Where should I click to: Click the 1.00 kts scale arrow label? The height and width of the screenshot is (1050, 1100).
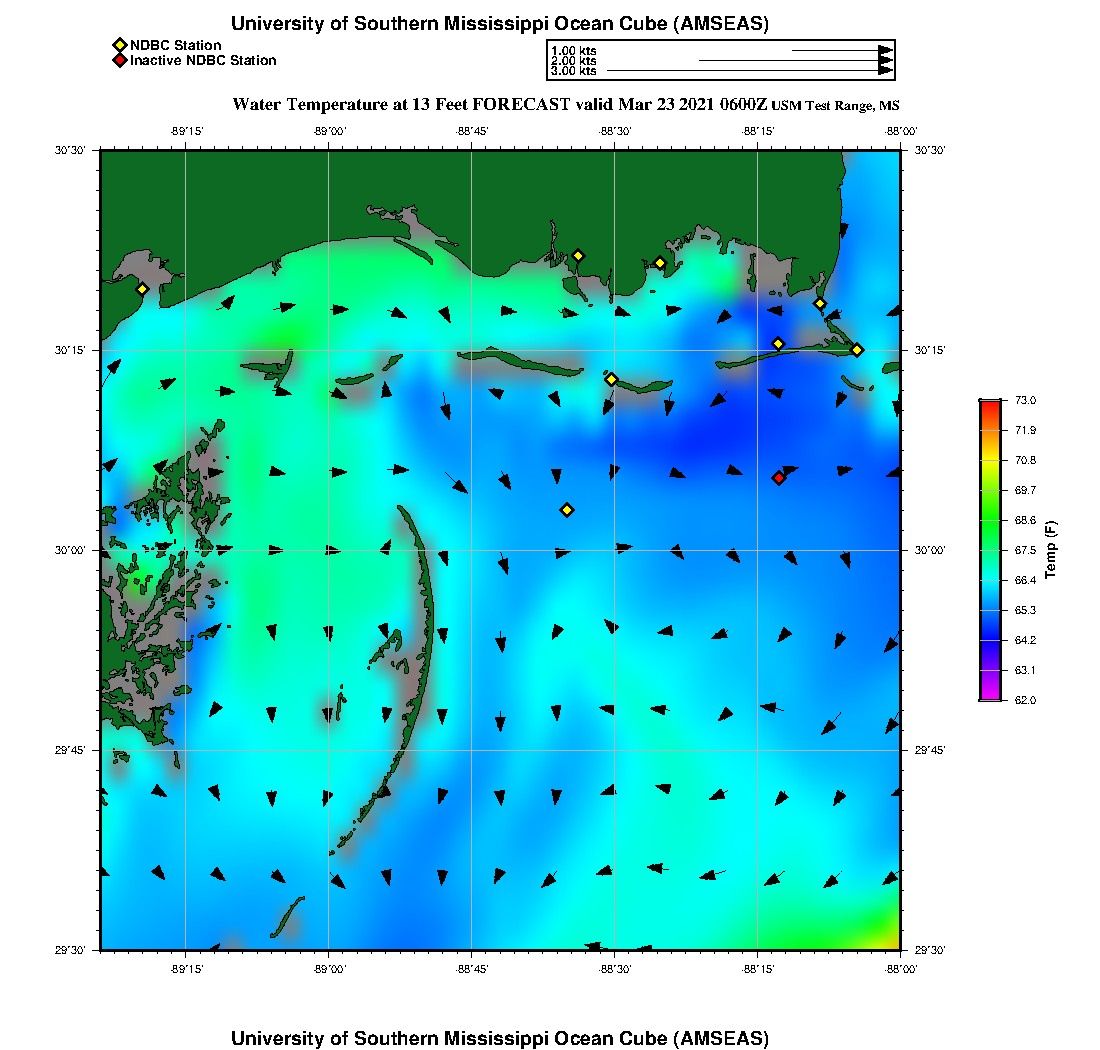click(x=573, y=50)
